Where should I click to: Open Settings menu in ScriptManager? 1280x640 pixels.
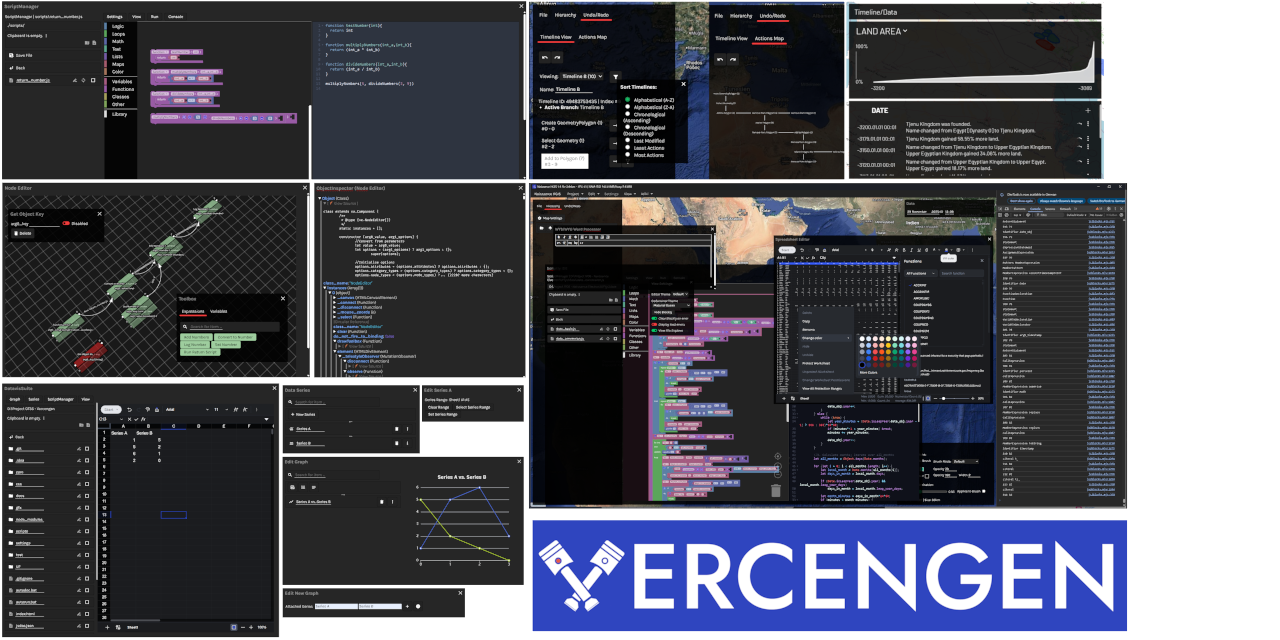click(114, 17)
